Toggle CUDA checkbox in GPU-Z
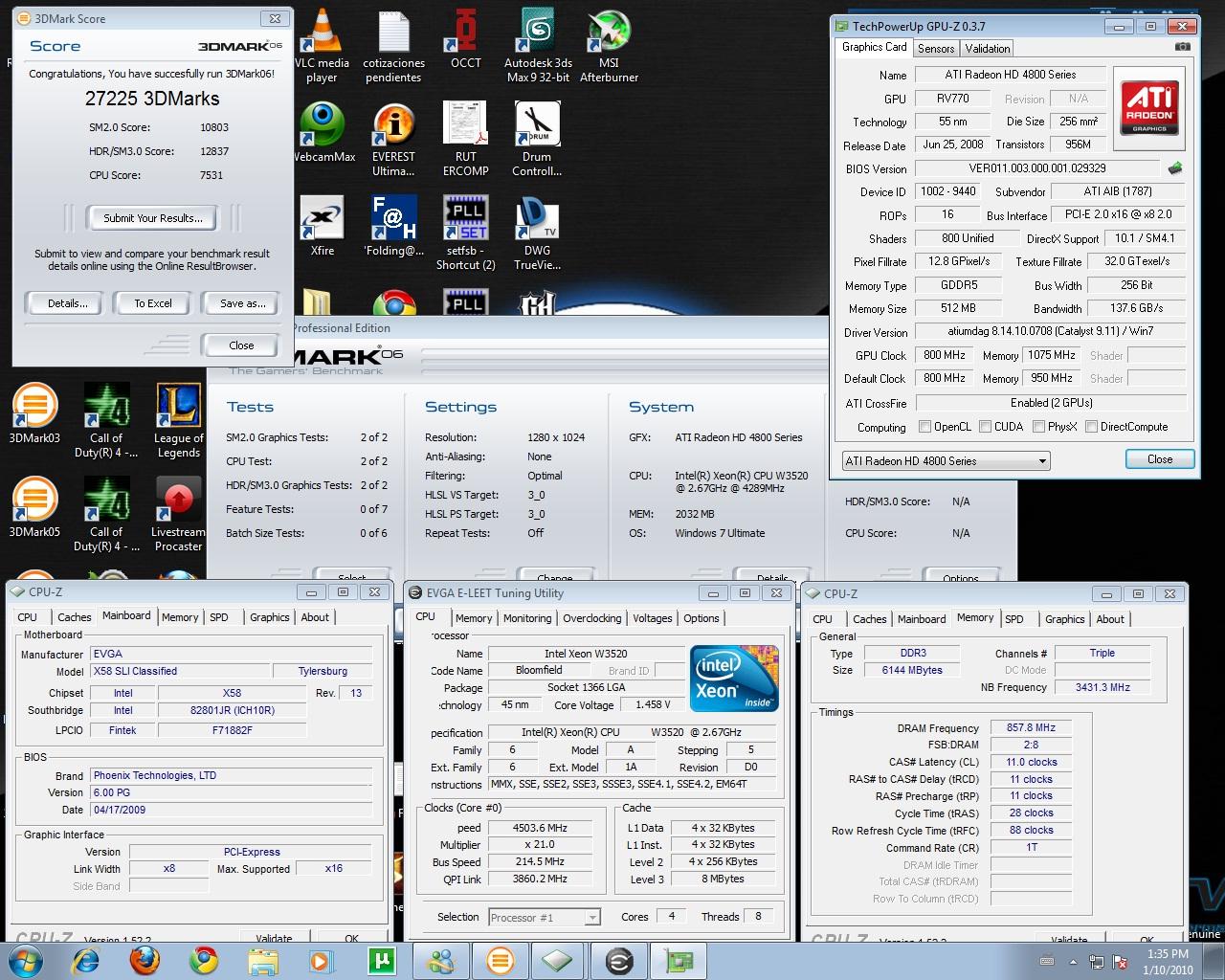 pyautogui.click(x=986, y=427)
